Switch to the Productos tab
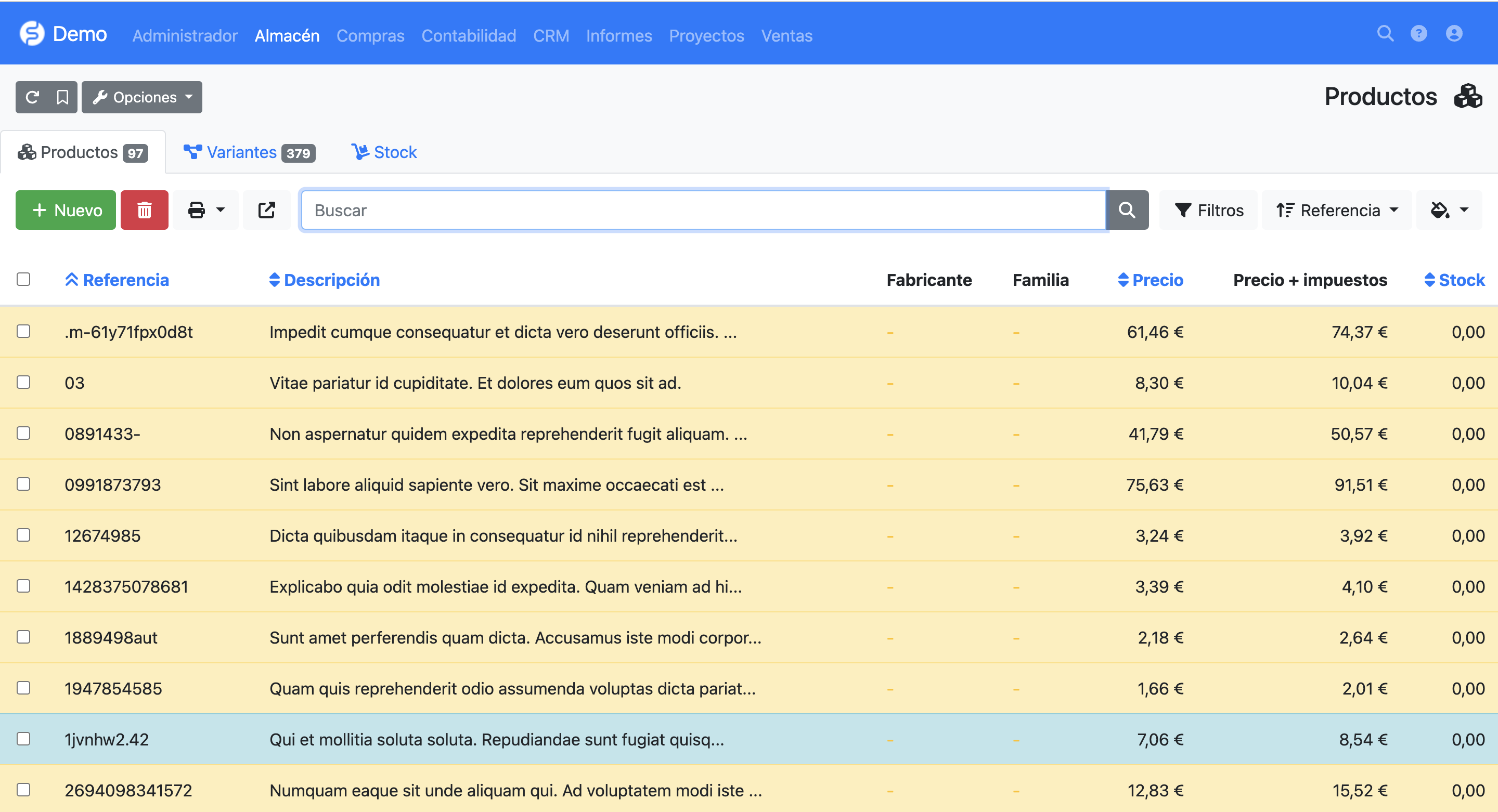This screenshot has height=812, width=1498. tap(83, 152)
